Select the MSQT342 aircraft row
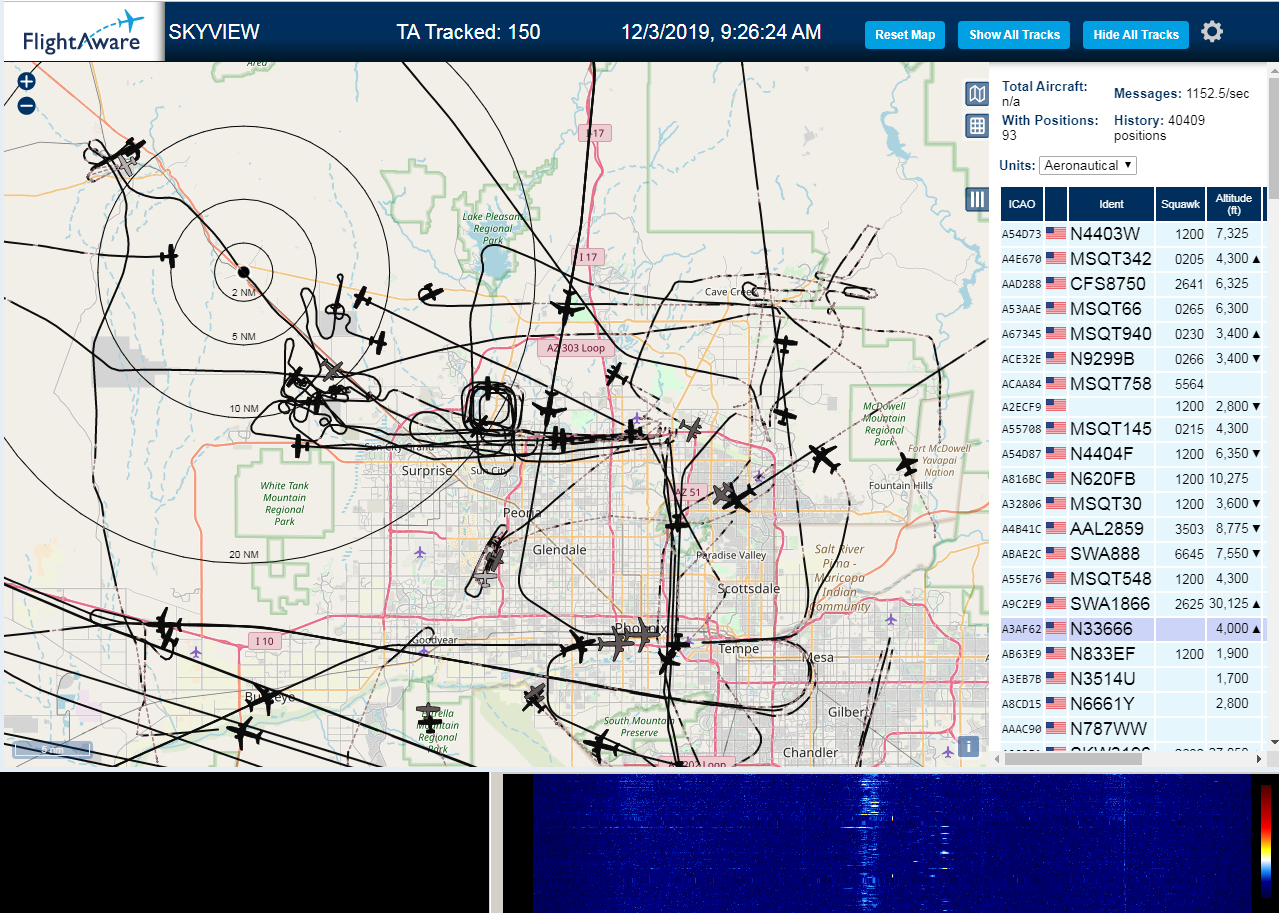The height and width of the screenshot is (913, 1279). (x=1133, y=259)
